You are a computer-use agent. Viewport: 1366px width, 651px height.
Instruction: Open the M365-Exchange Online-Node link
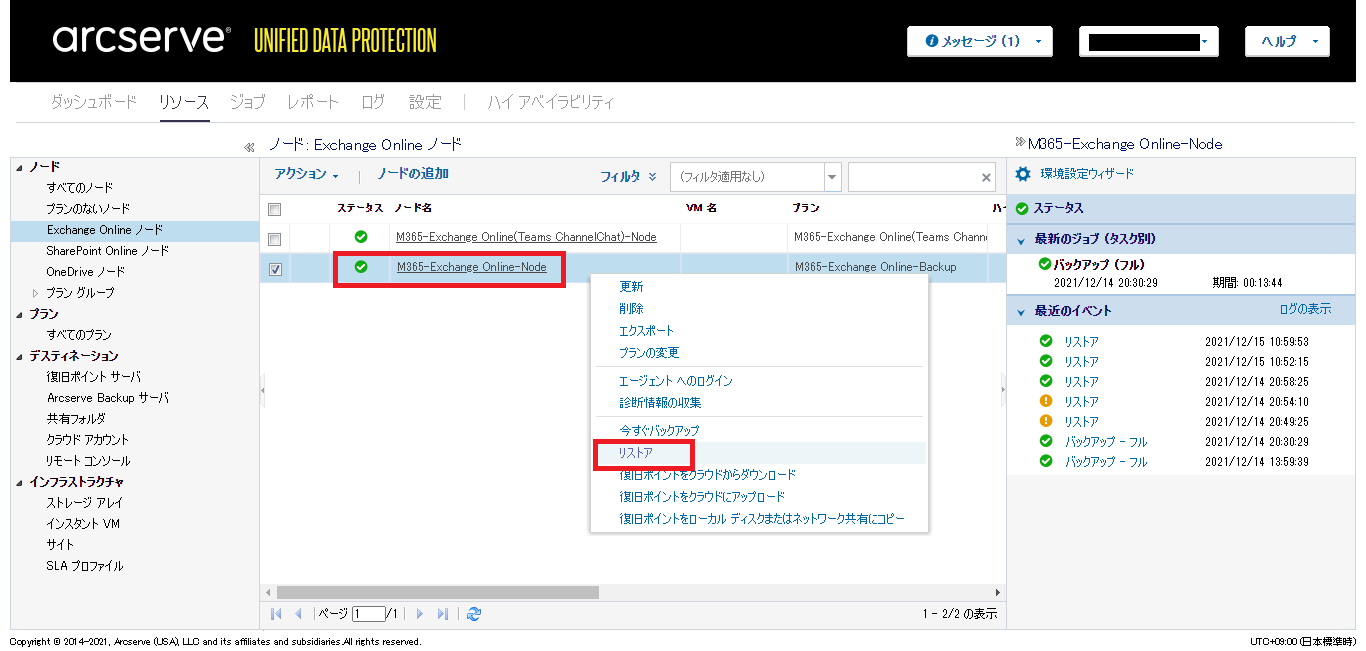[472, 267]
